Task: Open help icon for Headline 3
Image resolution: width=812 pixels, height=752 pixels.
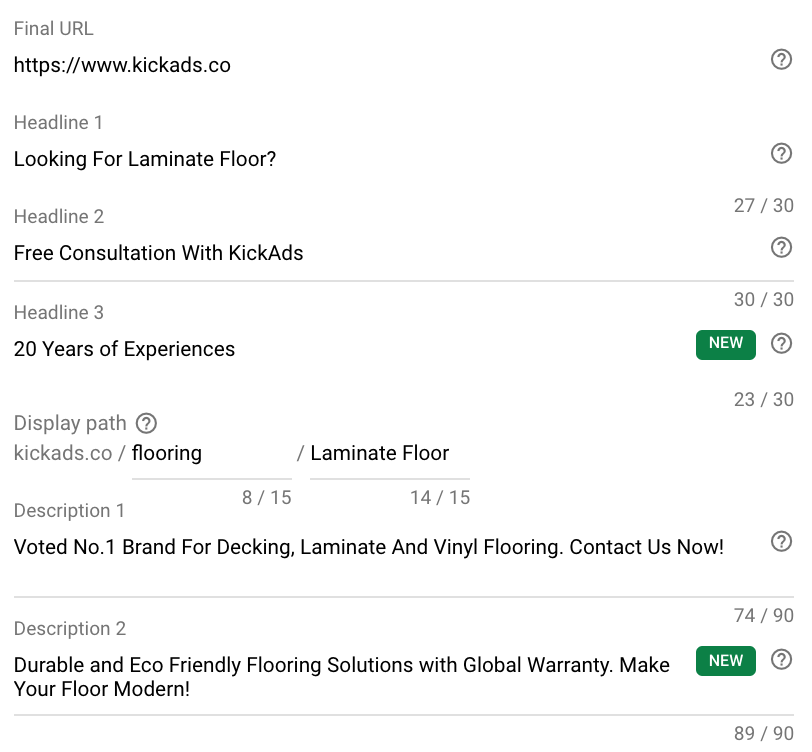Action: coord(781,343)
